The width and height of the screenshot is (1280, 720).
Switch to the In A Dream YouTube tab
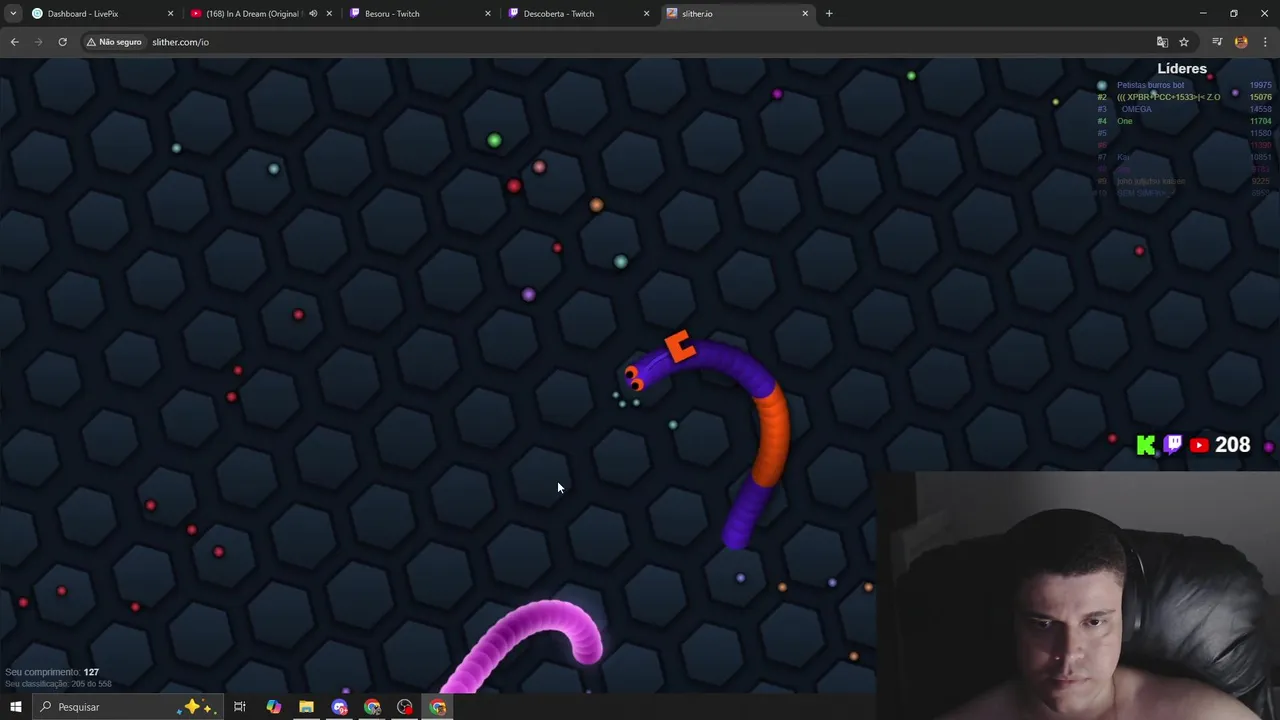pyautogui.click(x=262, y=14)
